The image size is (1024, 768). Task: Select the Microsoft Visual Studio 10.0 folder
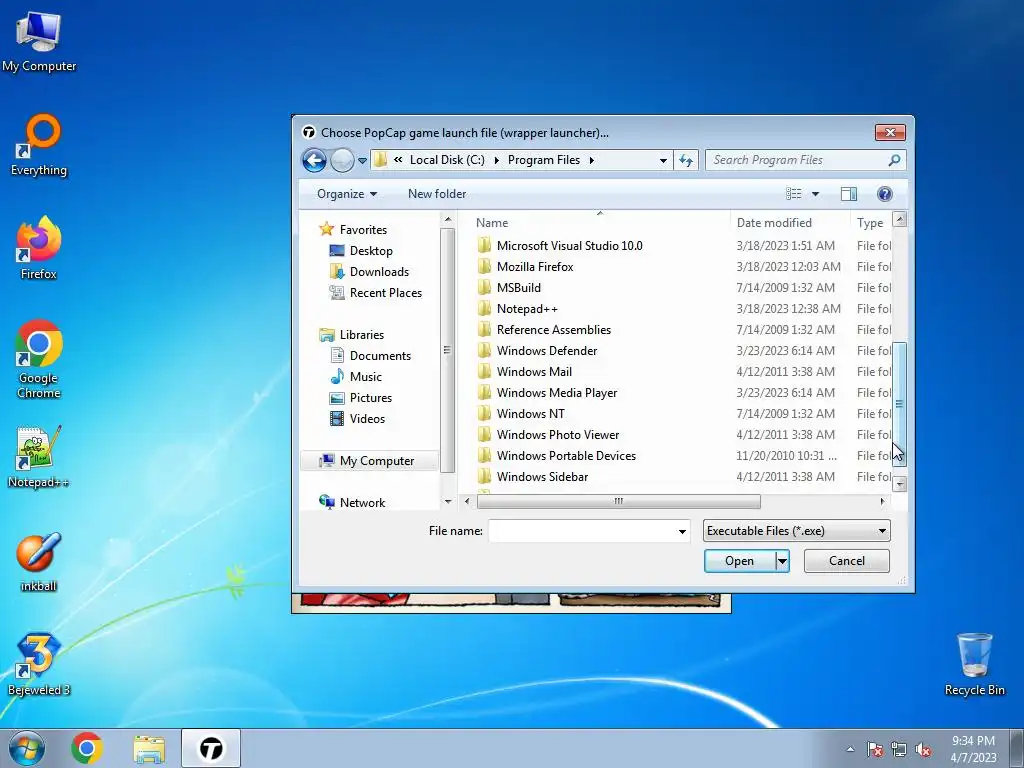[x=569, y=246]
